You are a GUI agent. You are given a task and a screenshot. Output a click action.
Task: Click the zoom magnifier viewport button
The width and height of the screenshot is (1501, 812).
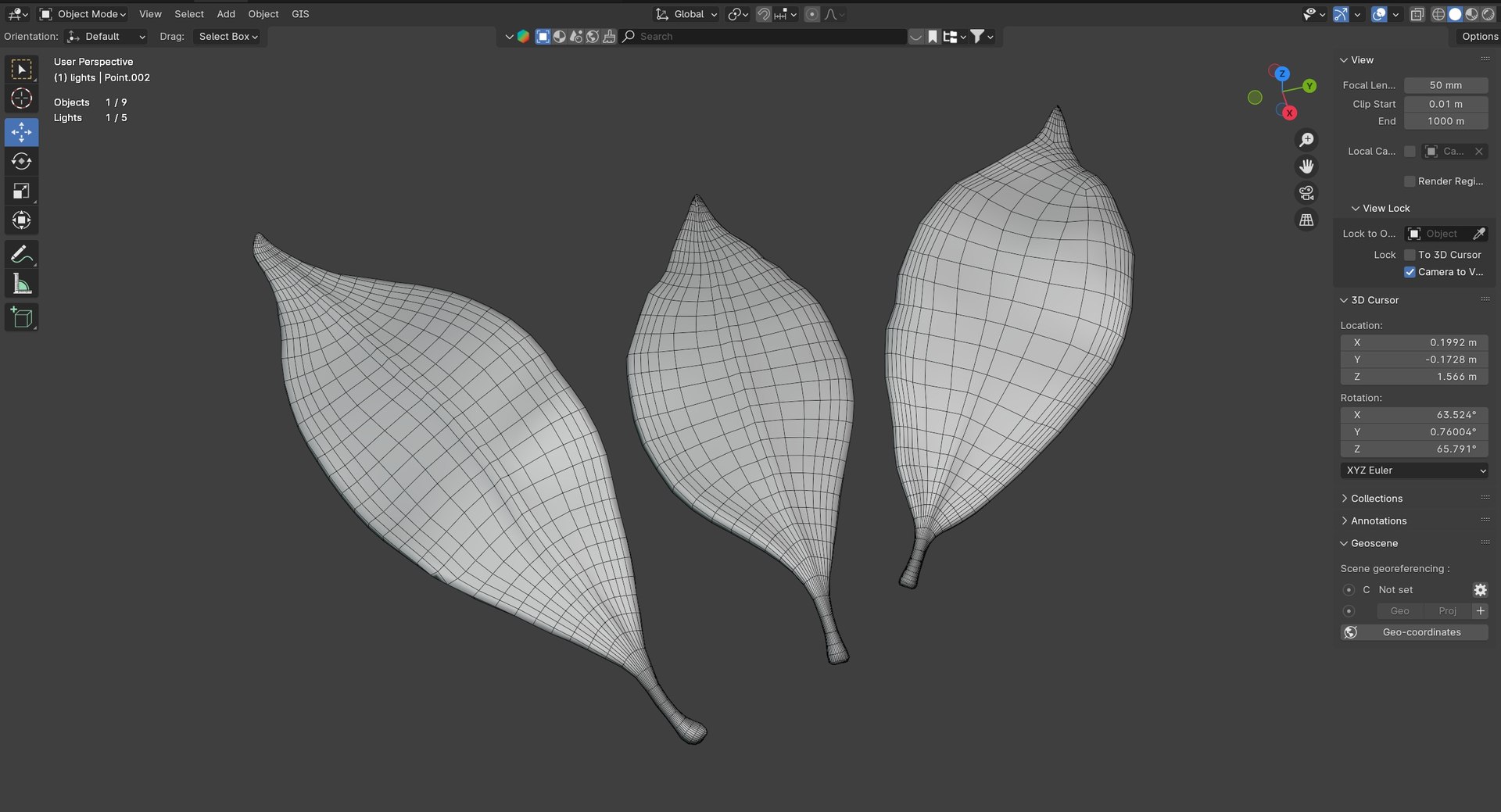pyautogui.click(x=1306, y=140)
